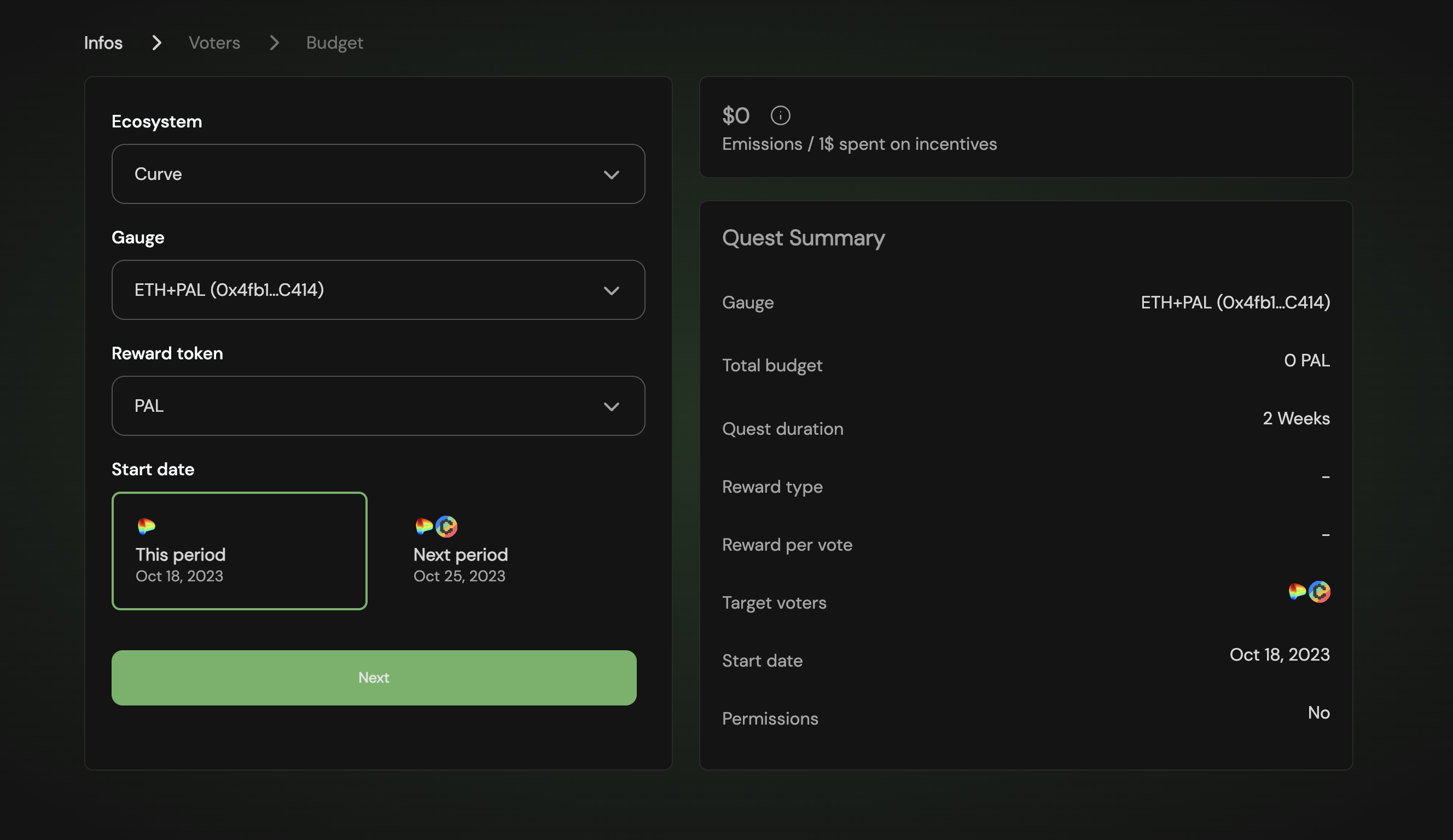This screenshot has width=1453, height=840.
Task: Click the Quest Summary heading
Action: pos(803,237)
